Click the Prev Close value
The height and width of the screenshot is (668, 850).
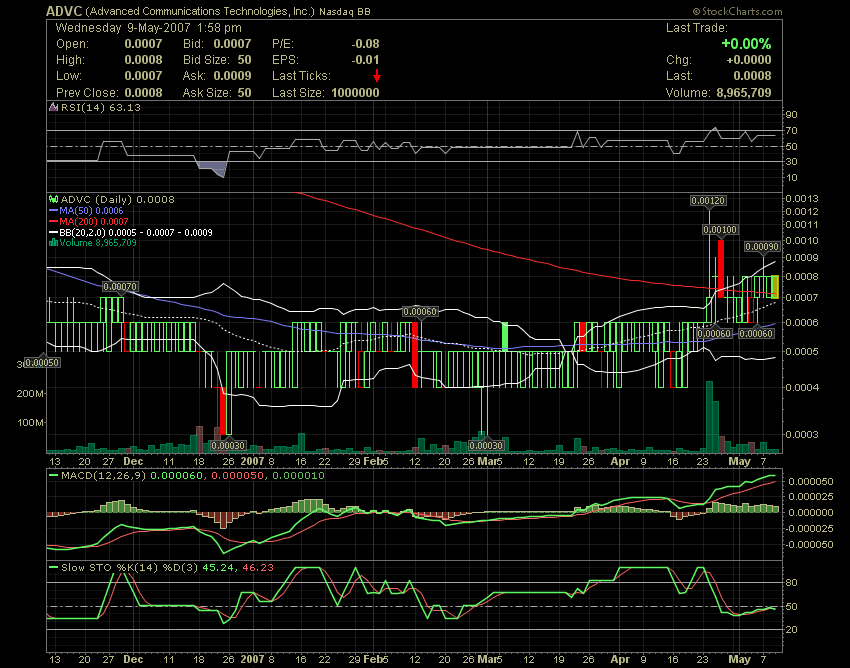point(143,93)
